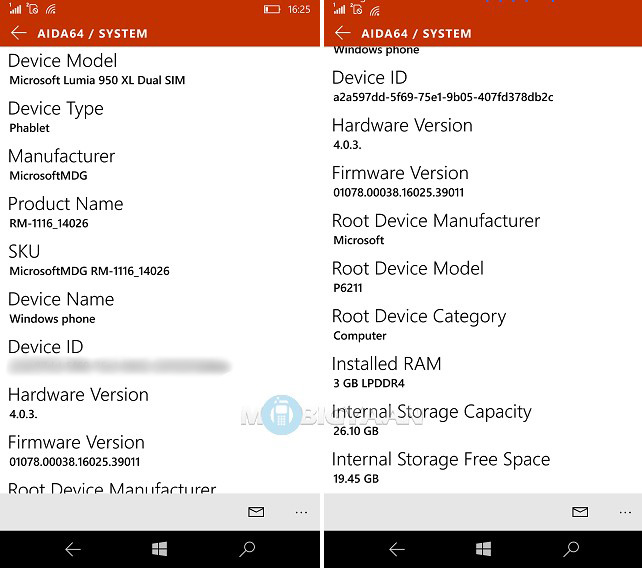Select the Root Device Category heading
This screenshot has width=642, height=568.
419,317
